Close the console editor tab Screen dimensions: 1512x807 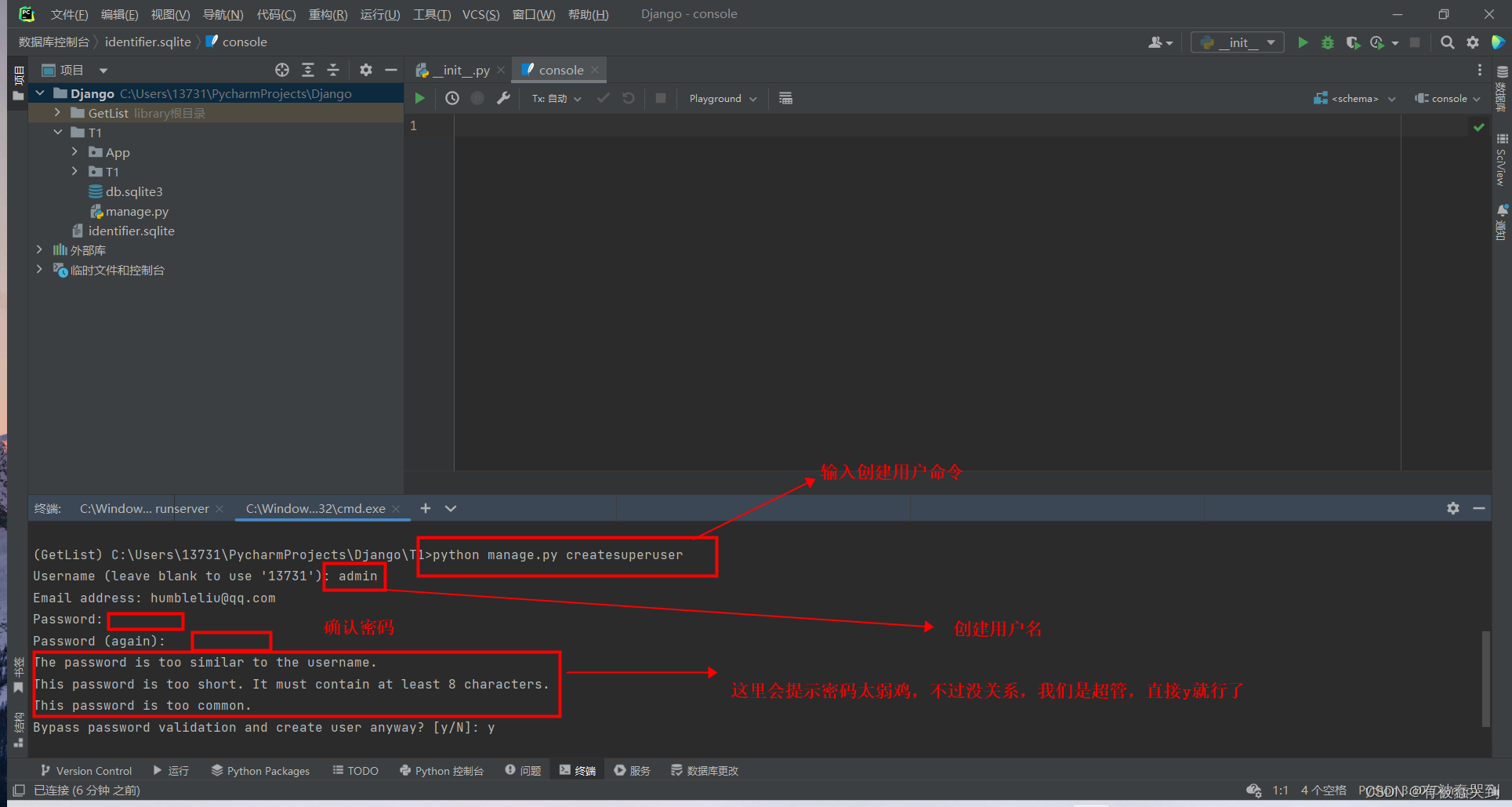(595, 70)
